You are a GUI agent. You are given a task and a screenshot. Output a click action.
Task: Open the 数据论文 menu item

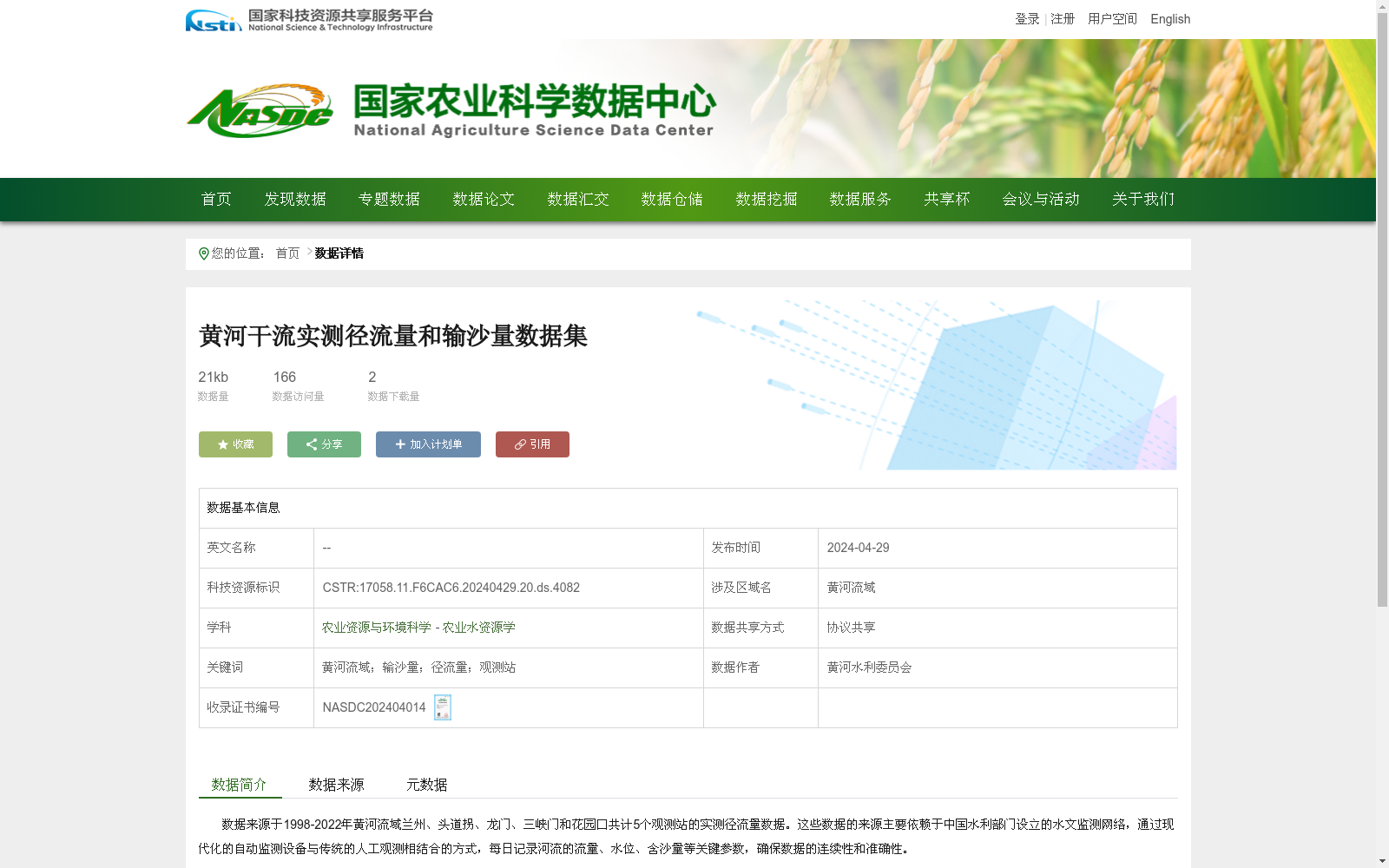click(x=484, y=200)
